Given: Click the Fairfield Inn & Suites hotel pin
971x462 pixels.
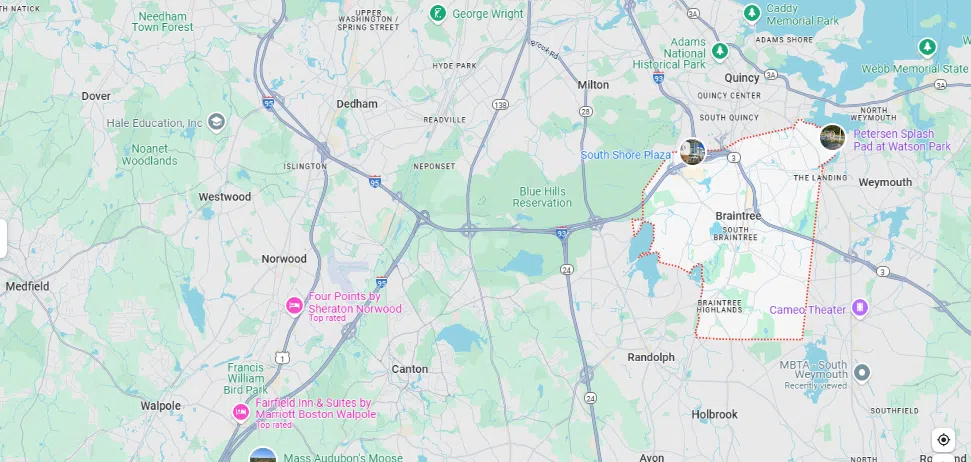Looking at the screenshot, I should [x=241, y=411].
